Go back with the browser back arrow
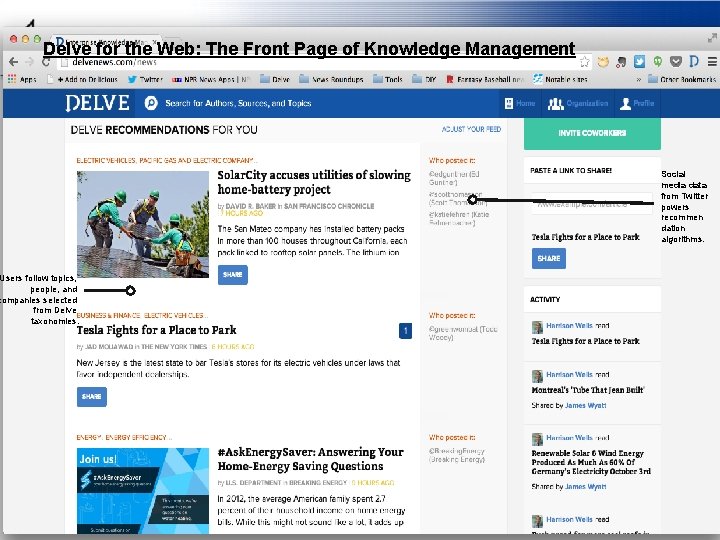The width and height of the screenshot is (720, 540). pos(13,62)
